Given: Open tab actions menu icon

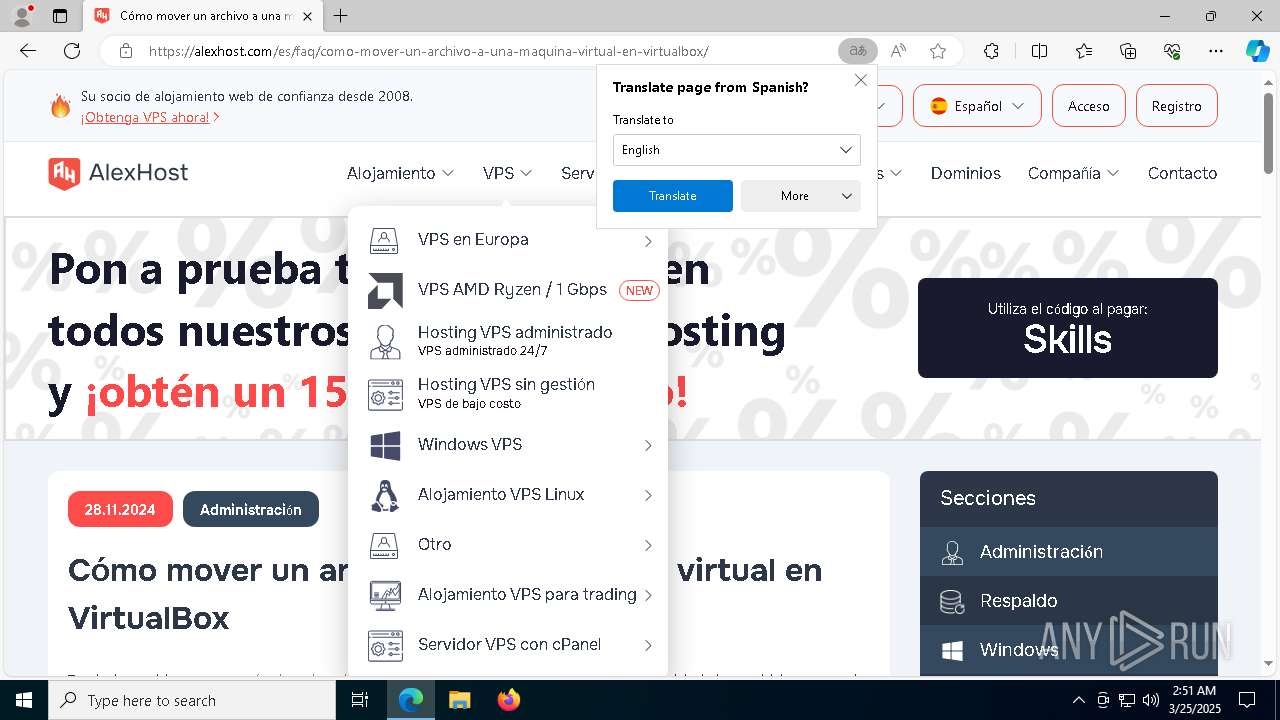Looking at the screenshot, I should pos(60,16).
